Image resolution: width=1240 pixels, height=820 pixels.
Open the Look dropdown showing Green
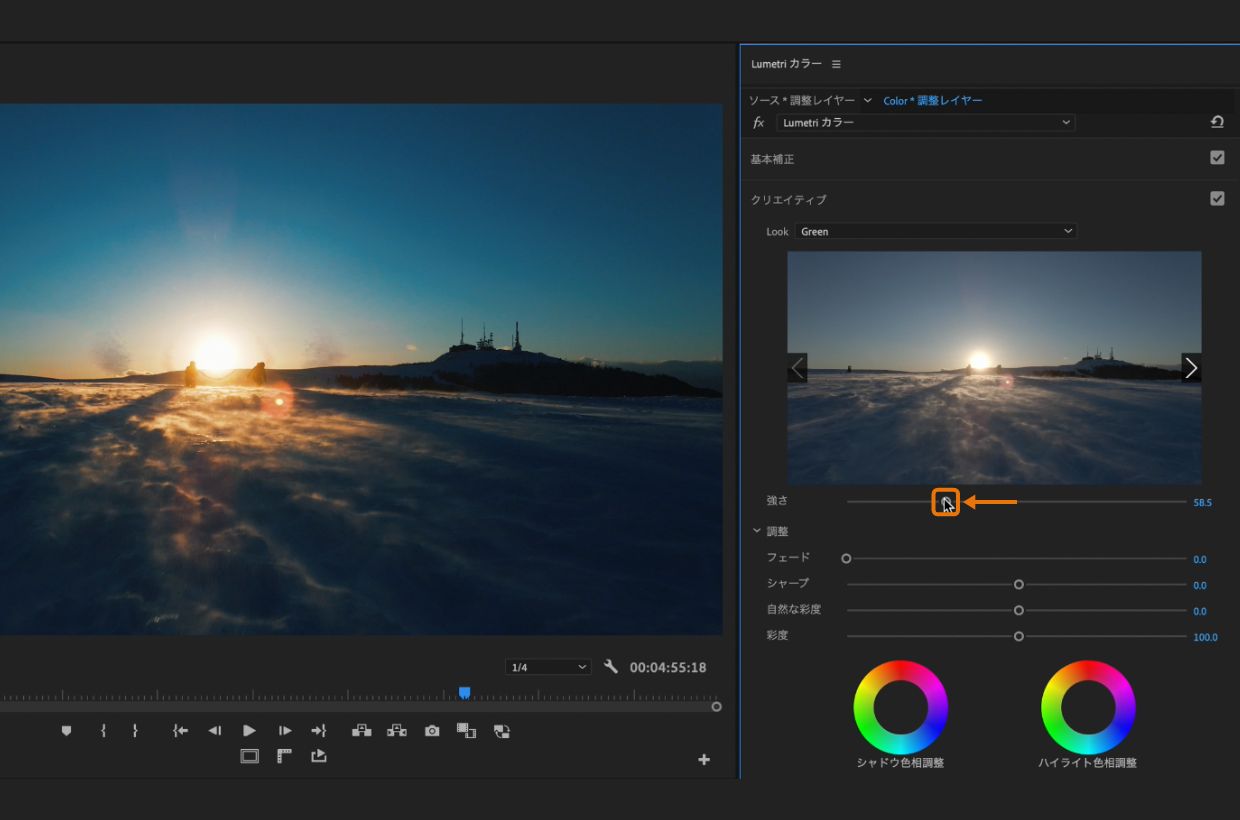click(x=935, y=231)
